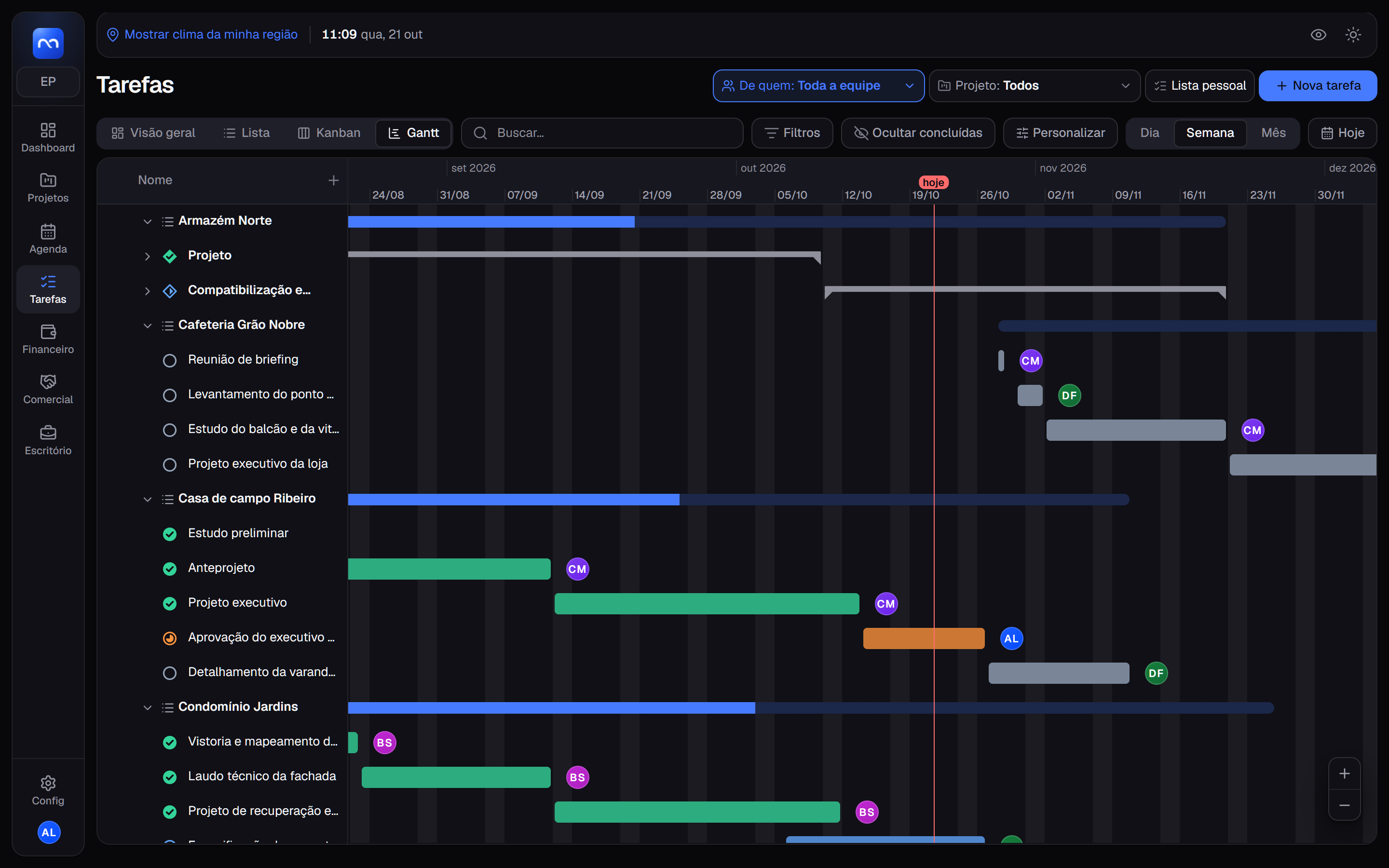
Task: Open the Comercial handshake section
Action: 48,389
